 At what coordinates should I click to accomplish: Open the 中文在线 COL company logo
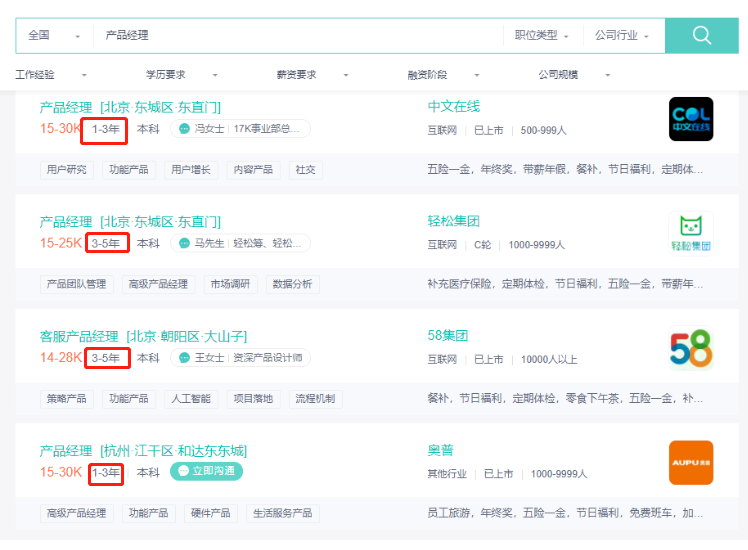[x=691, y=119]
